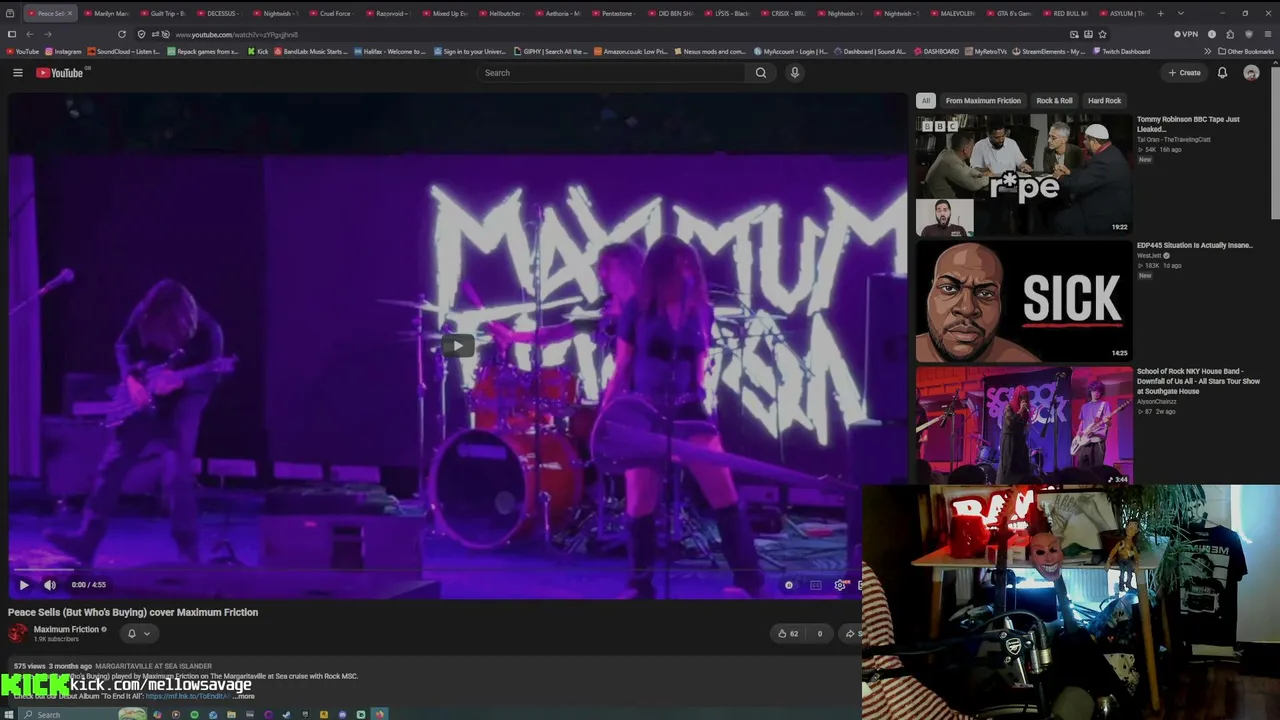Like the video with thumbs up
Viewport: 1280px width, 720px height.
pos(788,633)
